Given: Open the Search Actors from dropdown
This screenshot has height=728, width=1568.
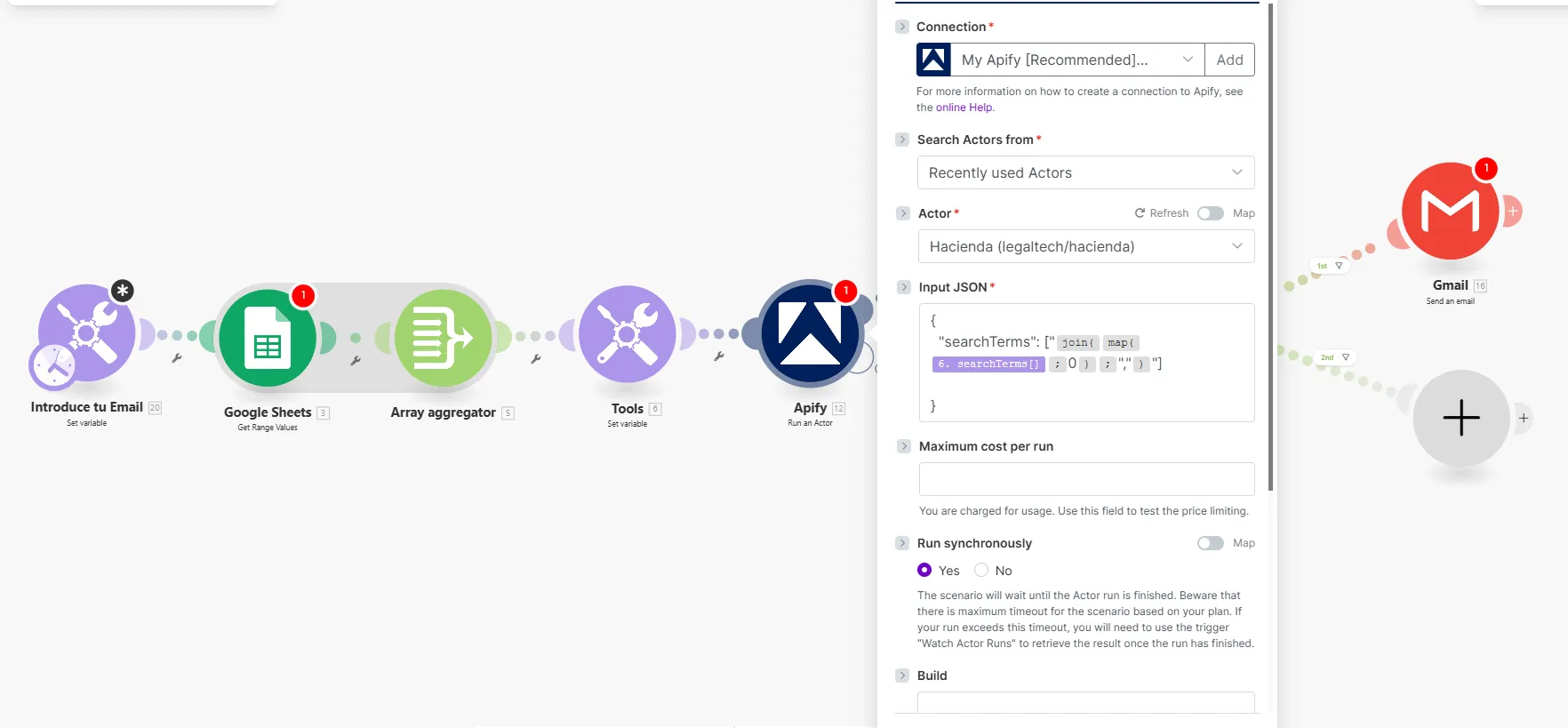Looking at the screenshot, I should [x=1085, y=172].
